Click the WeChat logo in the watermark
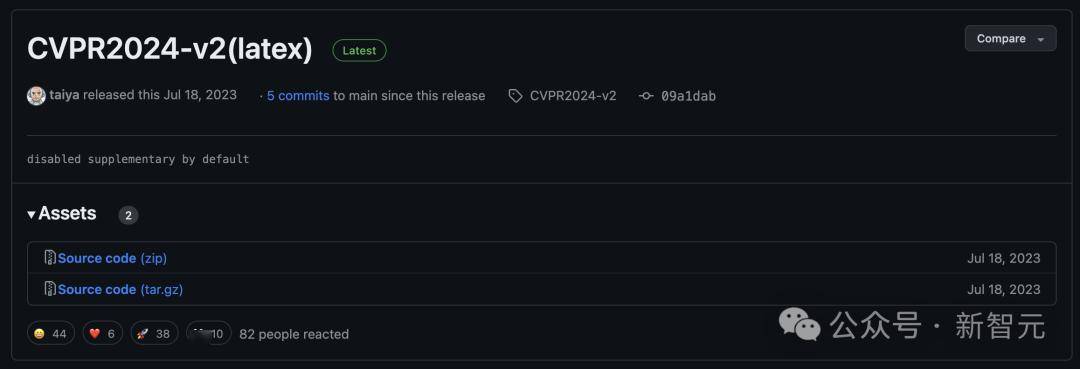This screenshot has width=1080, height=369. (800, 324)
